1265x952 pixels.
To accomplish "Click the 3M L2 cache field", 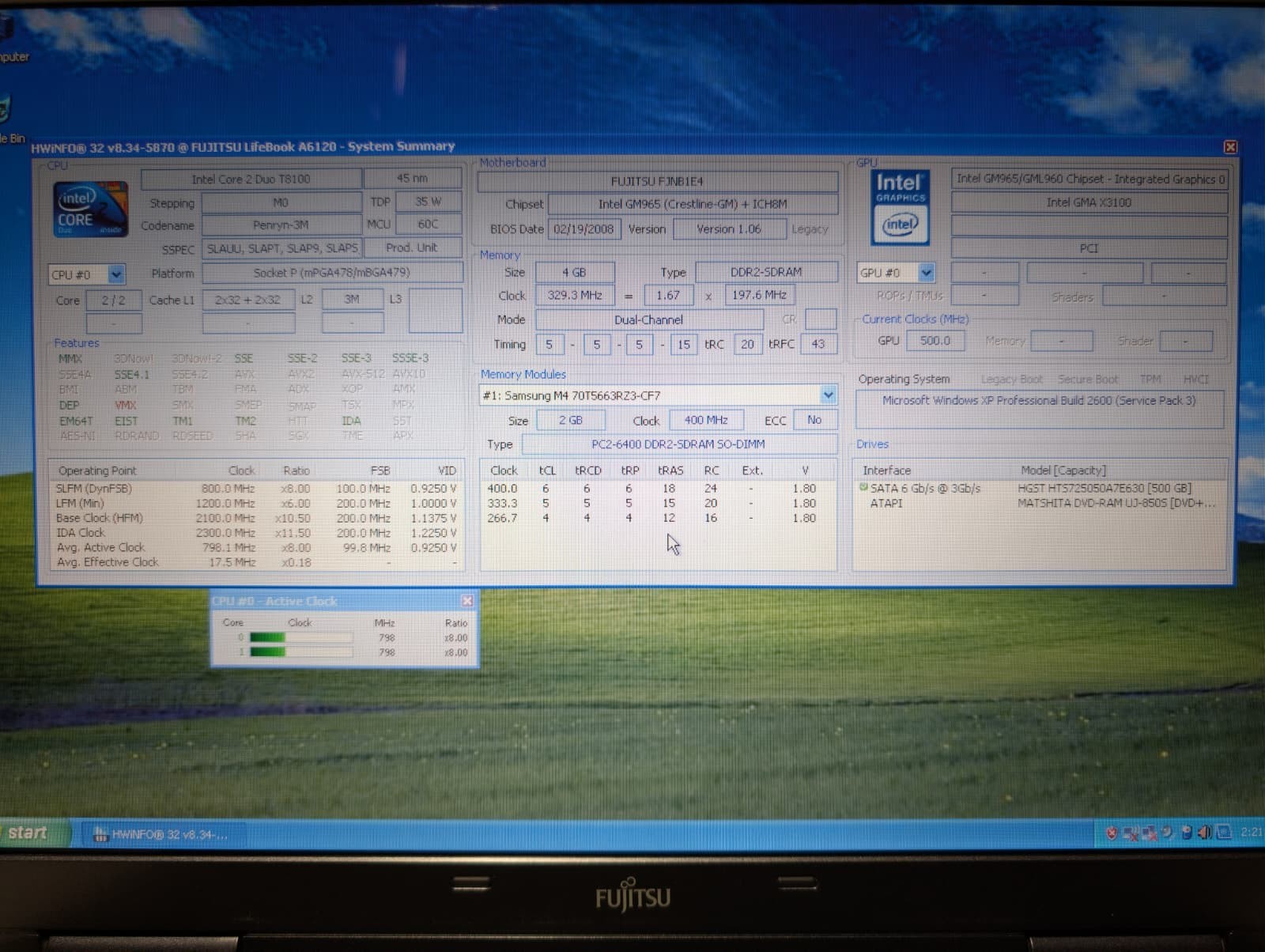I will pyautogui.click(x=352, y=299).
